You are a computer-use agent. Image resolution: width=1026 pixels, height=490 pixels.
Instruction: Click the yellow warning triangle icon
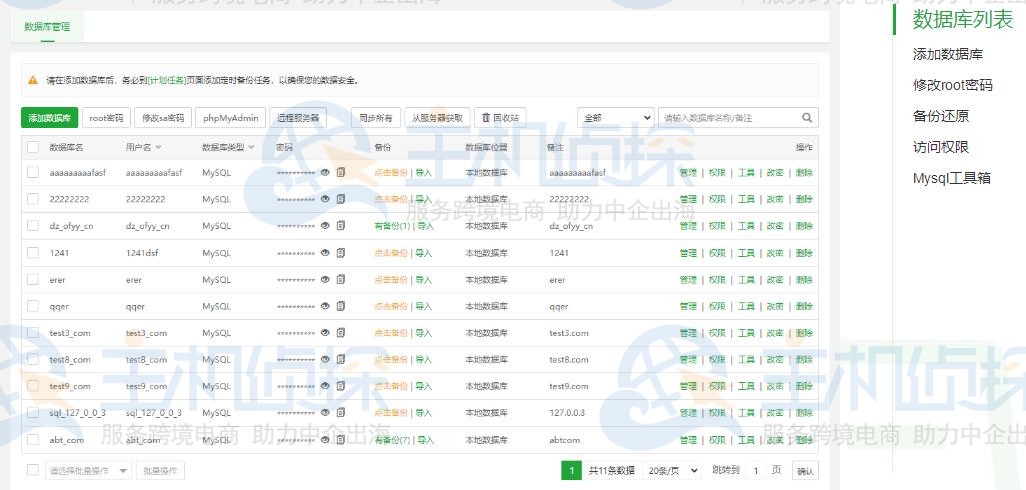click(33, 80)
